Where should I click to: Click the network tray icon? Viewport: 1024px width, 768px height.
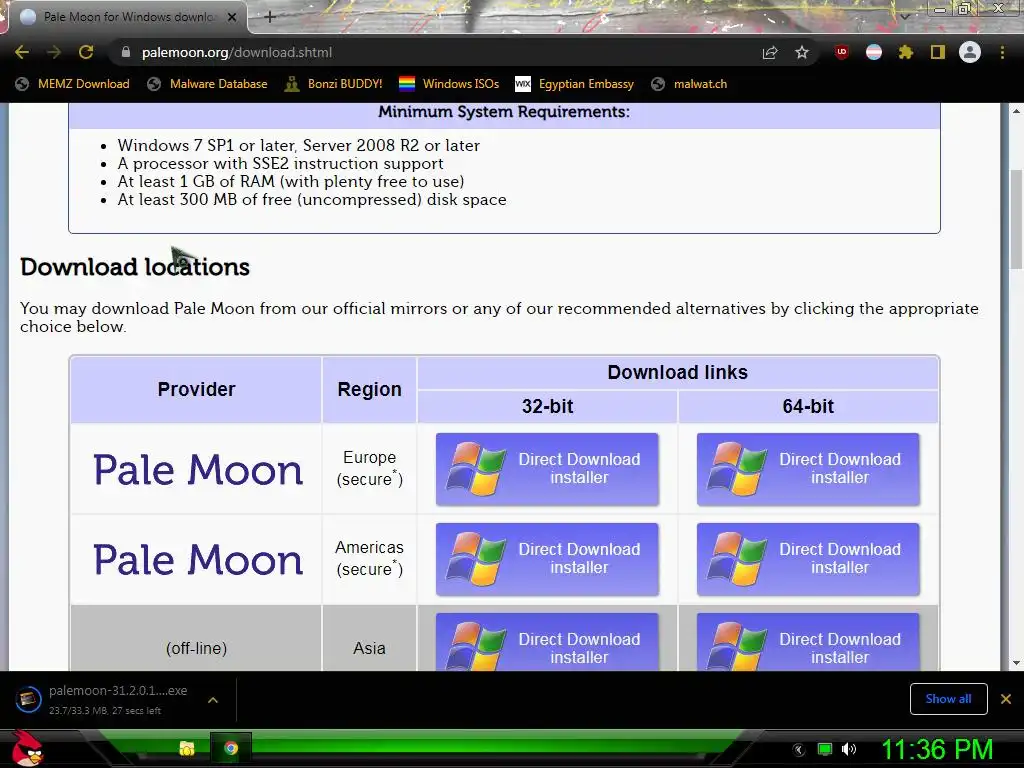(x=825, y=749)
